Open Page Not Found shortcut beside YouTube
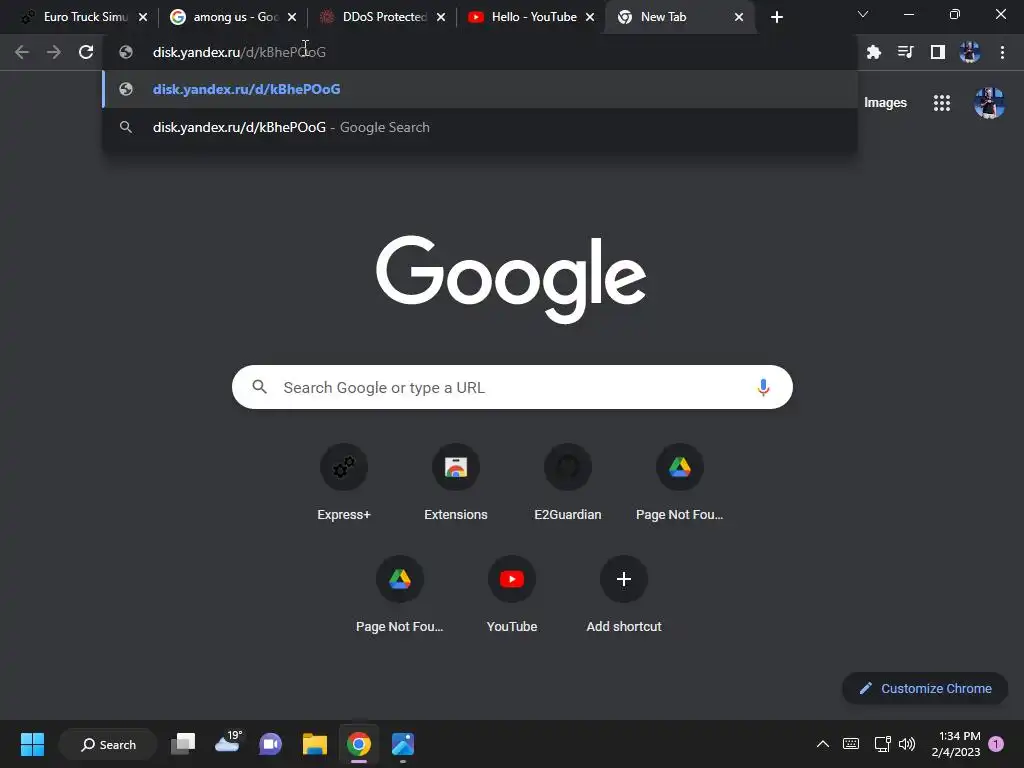 pyautogui.click(x=400, y=595)
